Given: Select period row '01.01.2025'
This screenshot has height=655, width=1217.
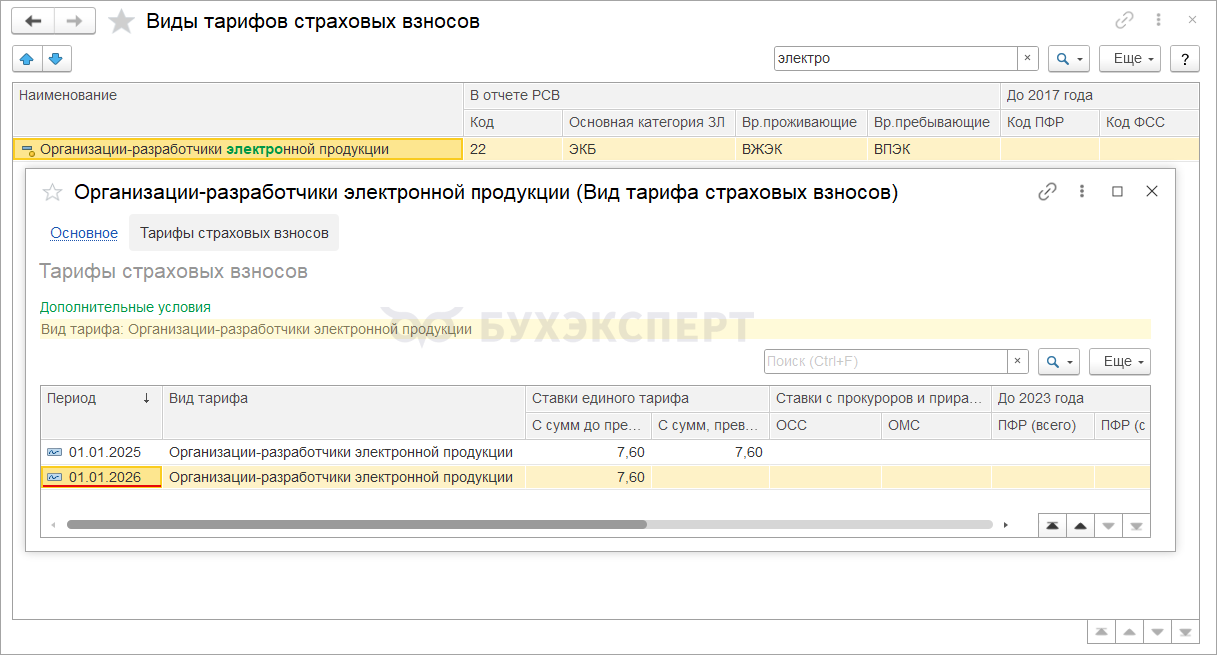Looking at the screenshot, I should pos(595,452).
